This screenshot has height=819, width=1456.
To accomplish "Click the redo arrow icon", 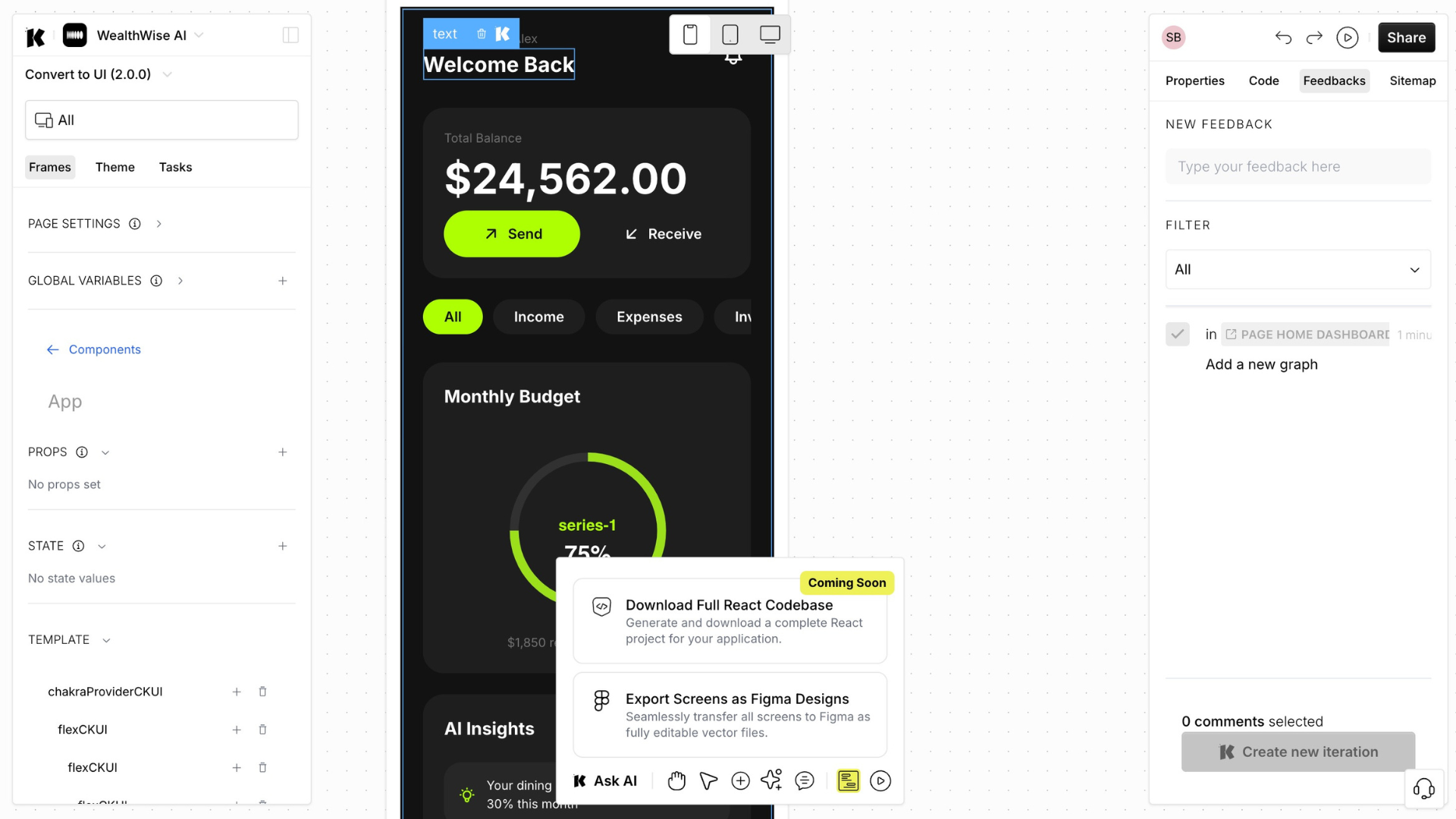I will [1315, 37].
